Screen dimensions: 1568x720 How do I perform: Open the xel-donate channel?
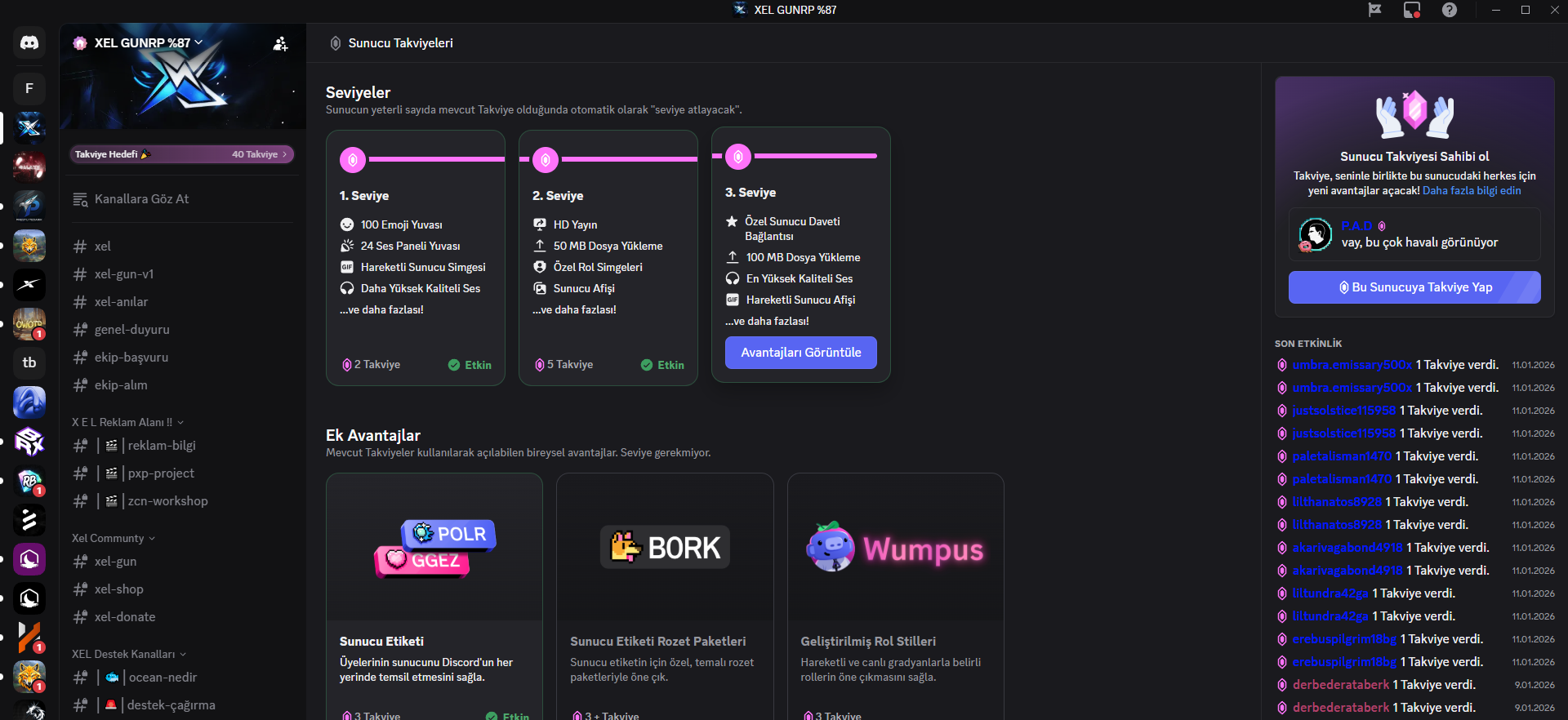click(x=181, y=617)
